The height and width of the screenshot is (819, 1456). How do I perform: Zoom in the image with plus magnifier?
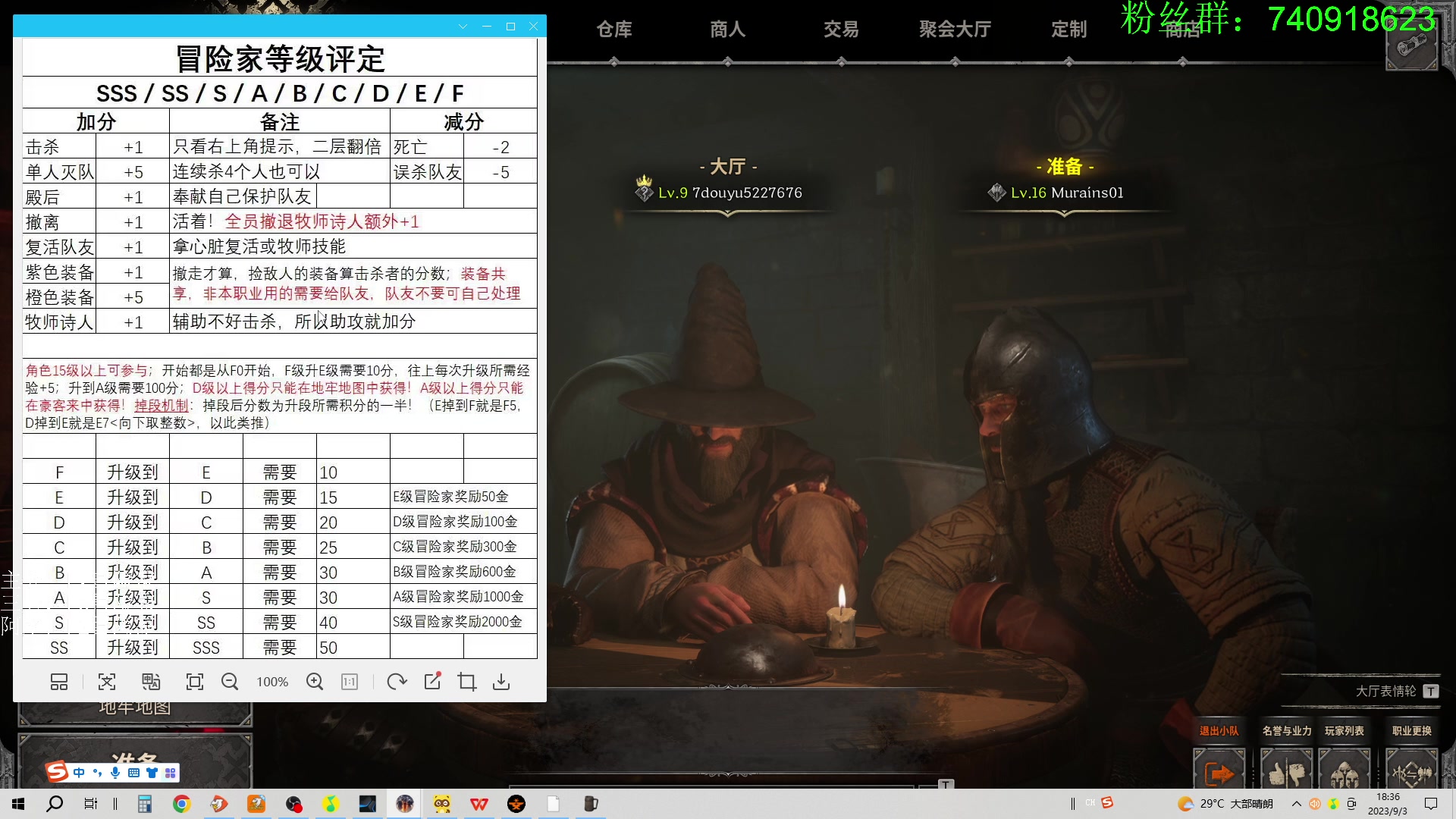tap(315, 682)
